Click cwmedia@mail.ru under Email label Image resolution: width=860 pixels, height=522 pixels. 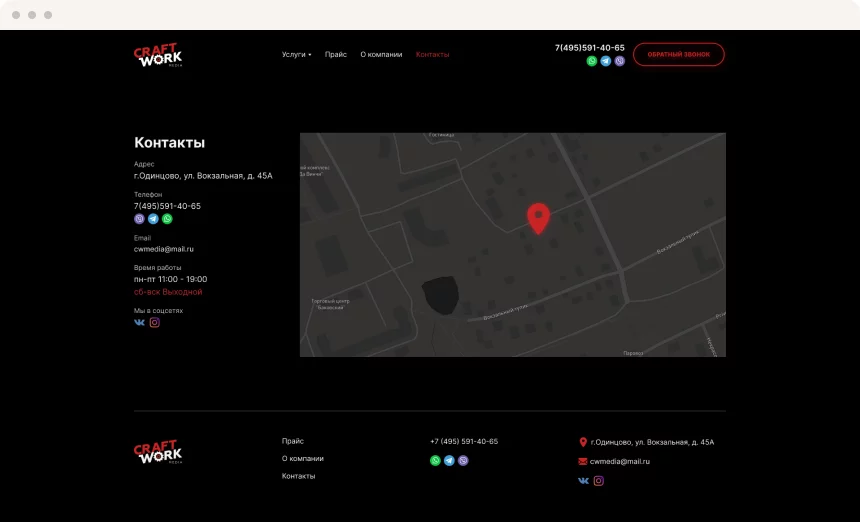point(163,249)
